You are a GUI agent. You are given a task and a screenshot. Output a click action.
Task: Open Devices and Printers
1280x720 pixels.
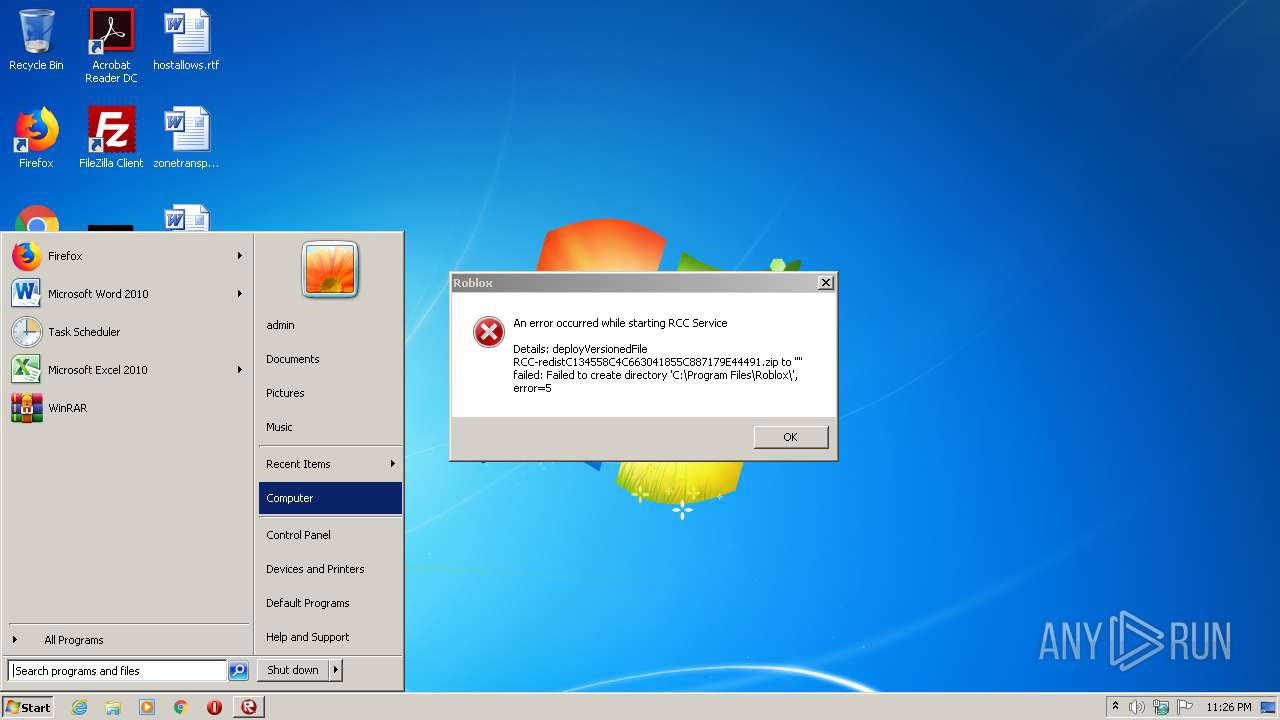tap(330, 569)
